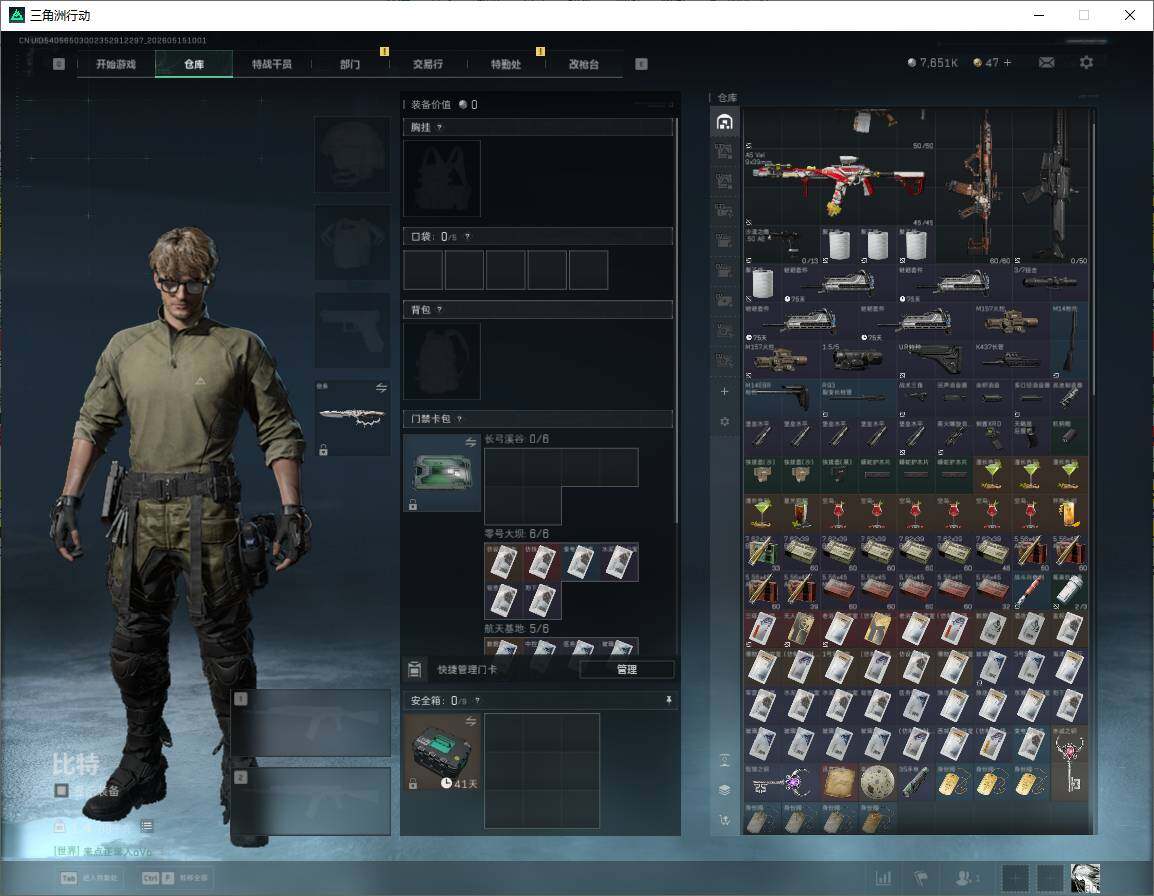Viewport: 1154px width, 896px height.
Task: Open the 部门 tab
Action: tap(350, 64)
